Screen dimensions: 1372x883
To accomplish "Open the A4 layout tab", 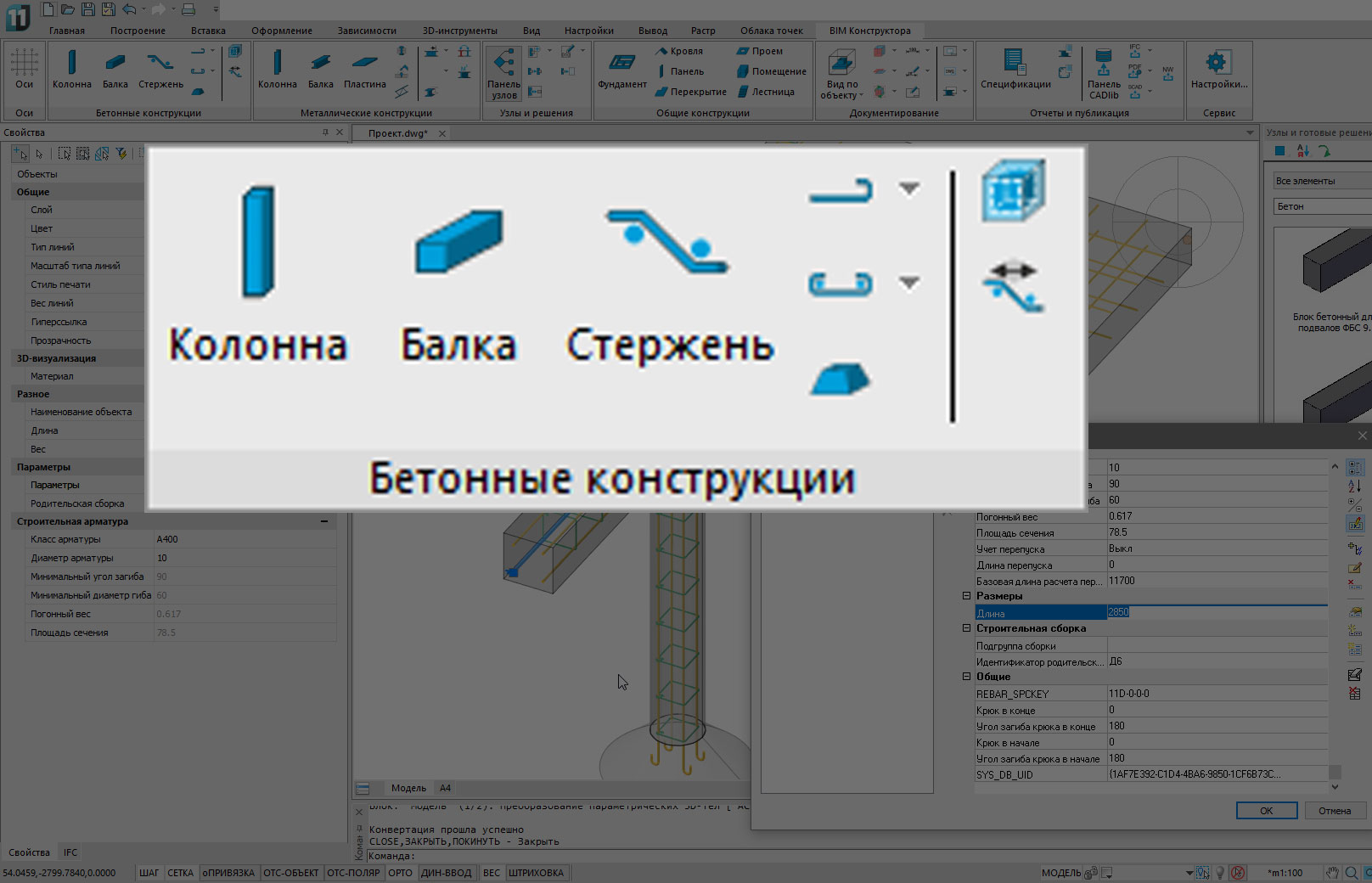I will [445, 788].
